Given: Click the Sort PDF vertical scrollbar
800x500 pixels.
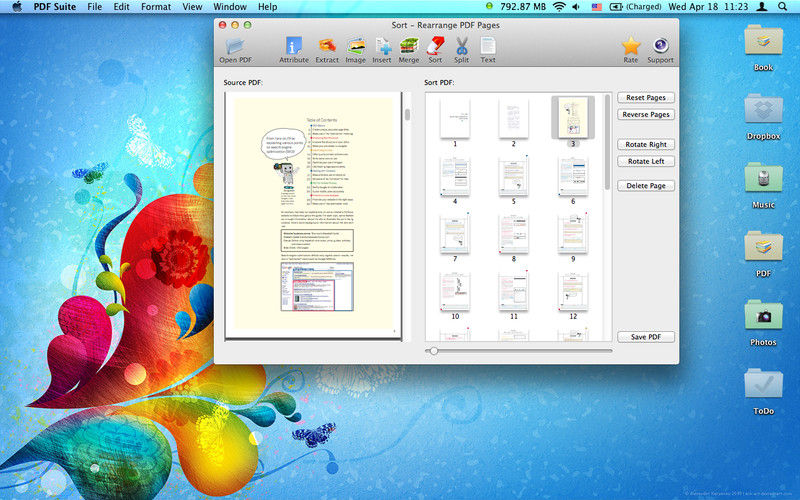Looking at the screenshot, I should coord(607,142).
